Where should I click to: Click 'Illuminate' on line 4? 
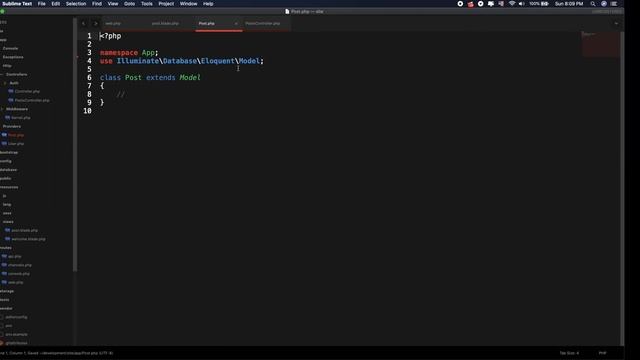click(x=138, y=61)
